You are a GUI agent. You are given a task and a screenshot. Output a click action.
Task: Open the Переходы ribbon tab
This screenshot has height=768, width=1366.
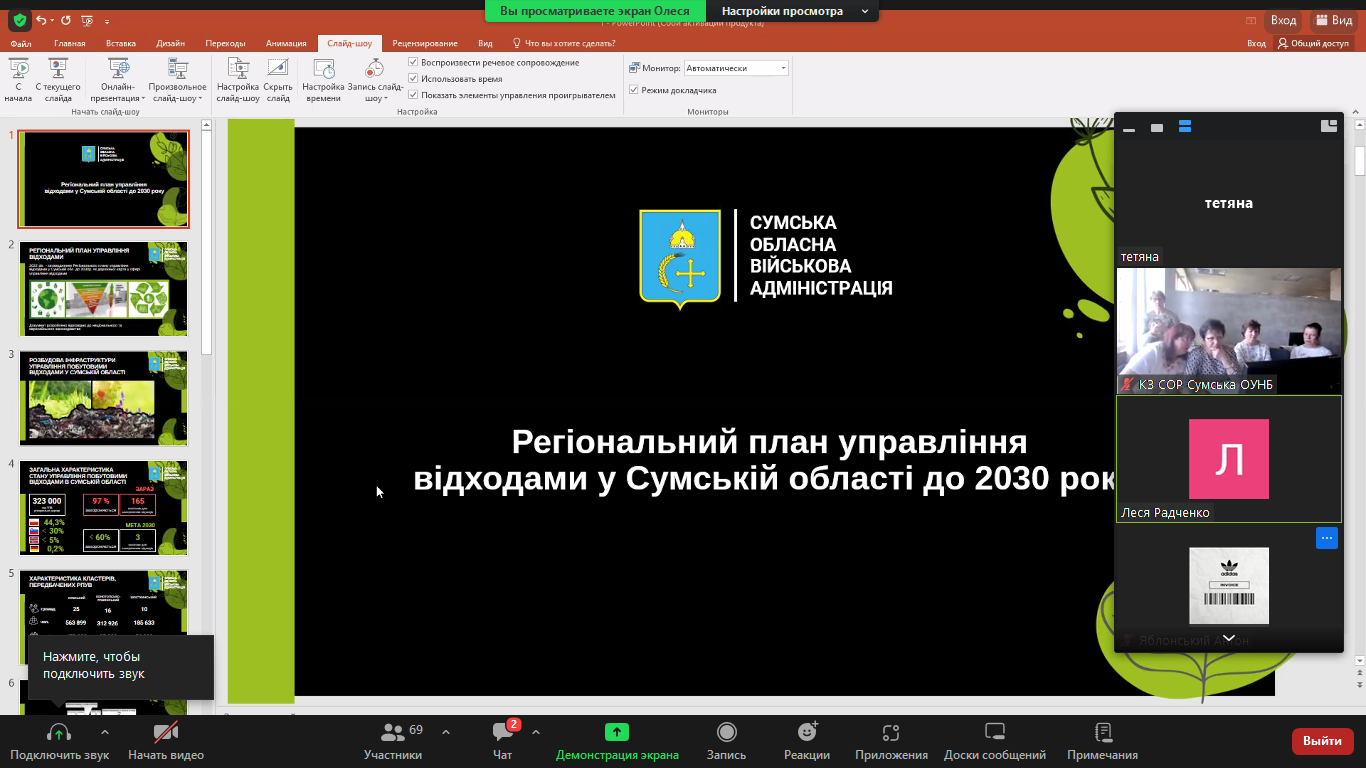(x=225, y=43)
